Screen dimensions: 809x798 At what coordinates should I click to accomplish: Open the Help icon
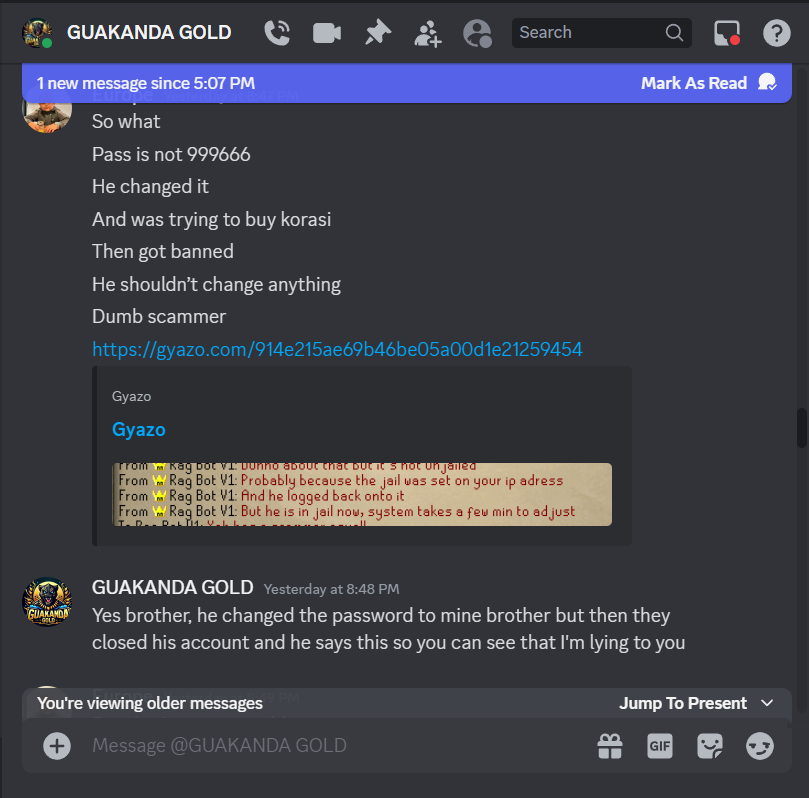776,33
